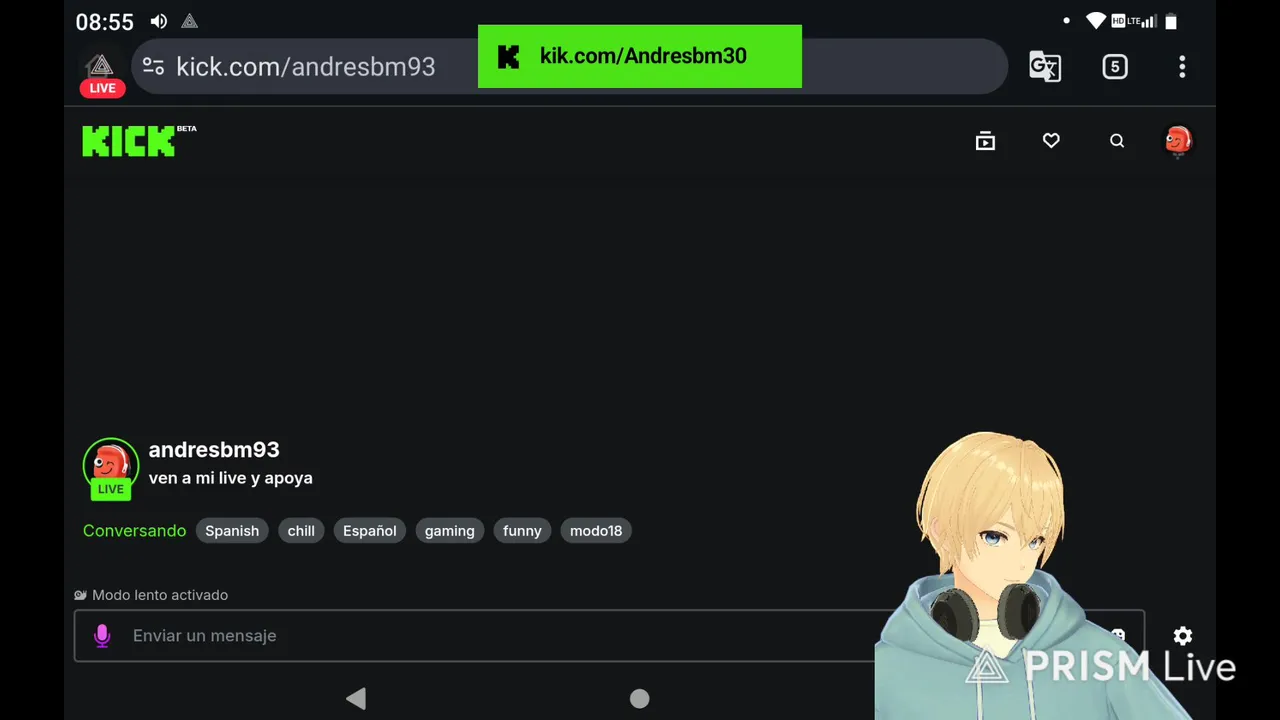Click the stream title ven a mi live y apoya

tap(231, 478)
